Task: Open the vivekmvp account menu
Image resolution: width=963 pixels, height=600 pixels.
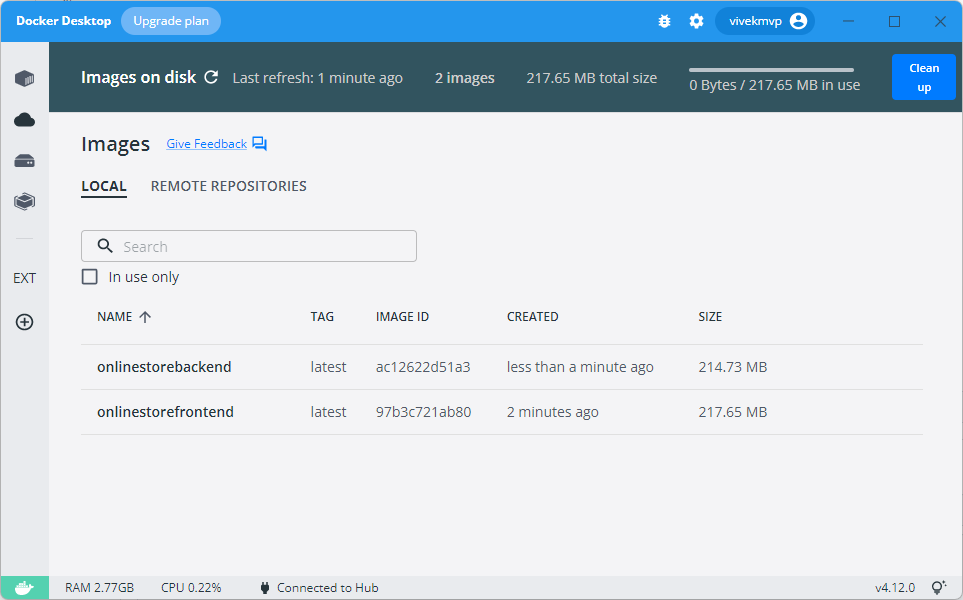Action: coord(764,20)
